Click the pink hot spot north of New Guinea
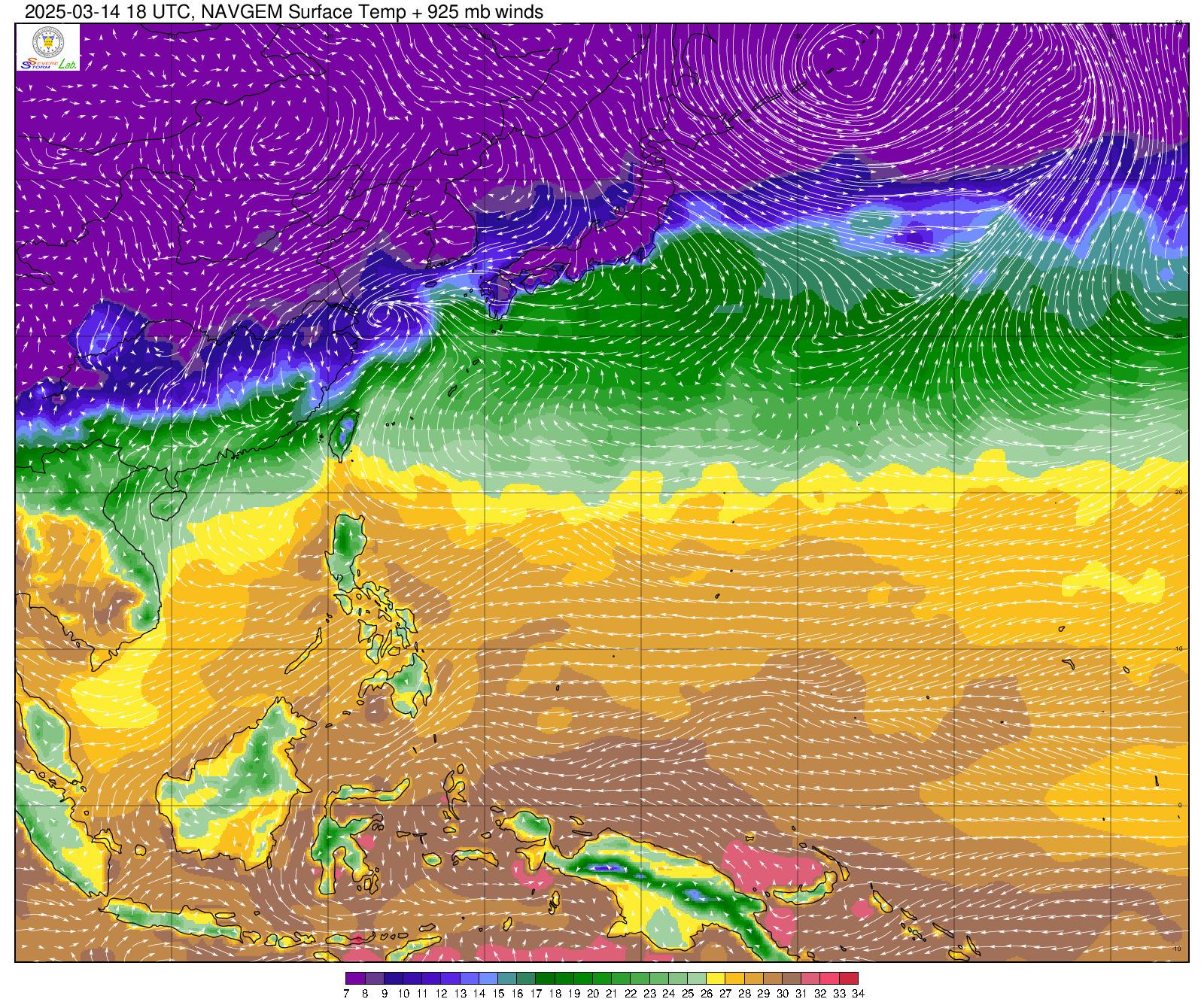Viewport: 1204px width, 1008px height. tap(771, 865)
